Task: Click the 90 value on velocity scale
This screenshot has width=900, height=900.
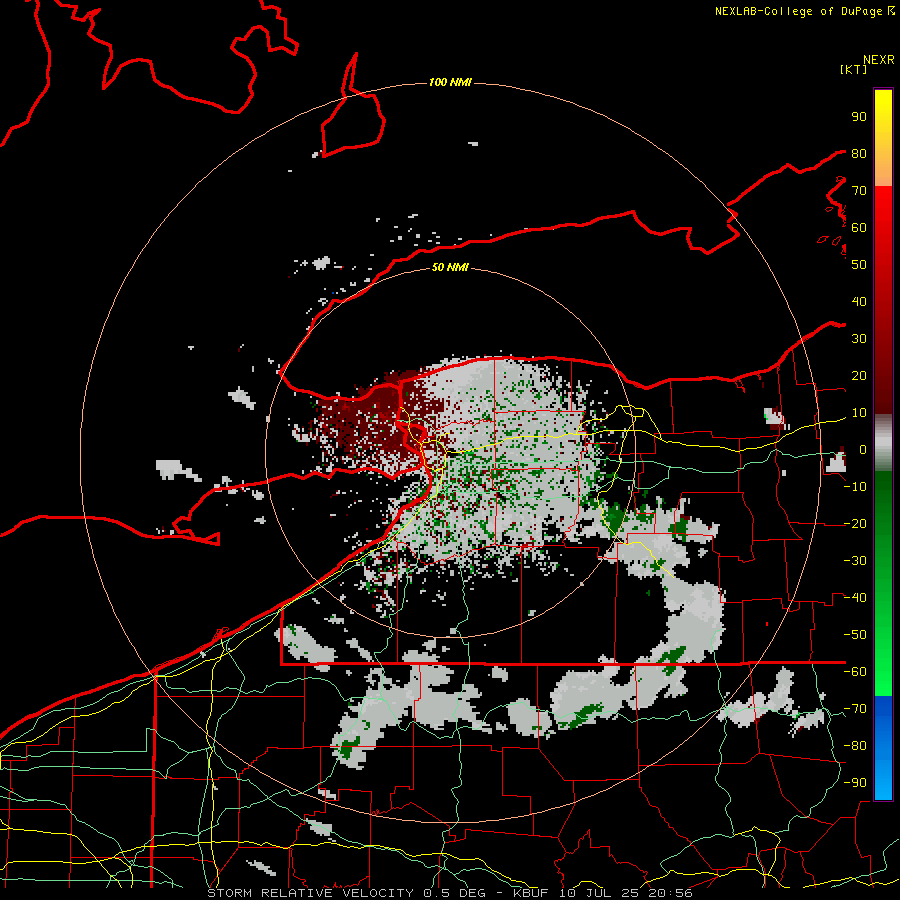Action: (x=859, y=117)
